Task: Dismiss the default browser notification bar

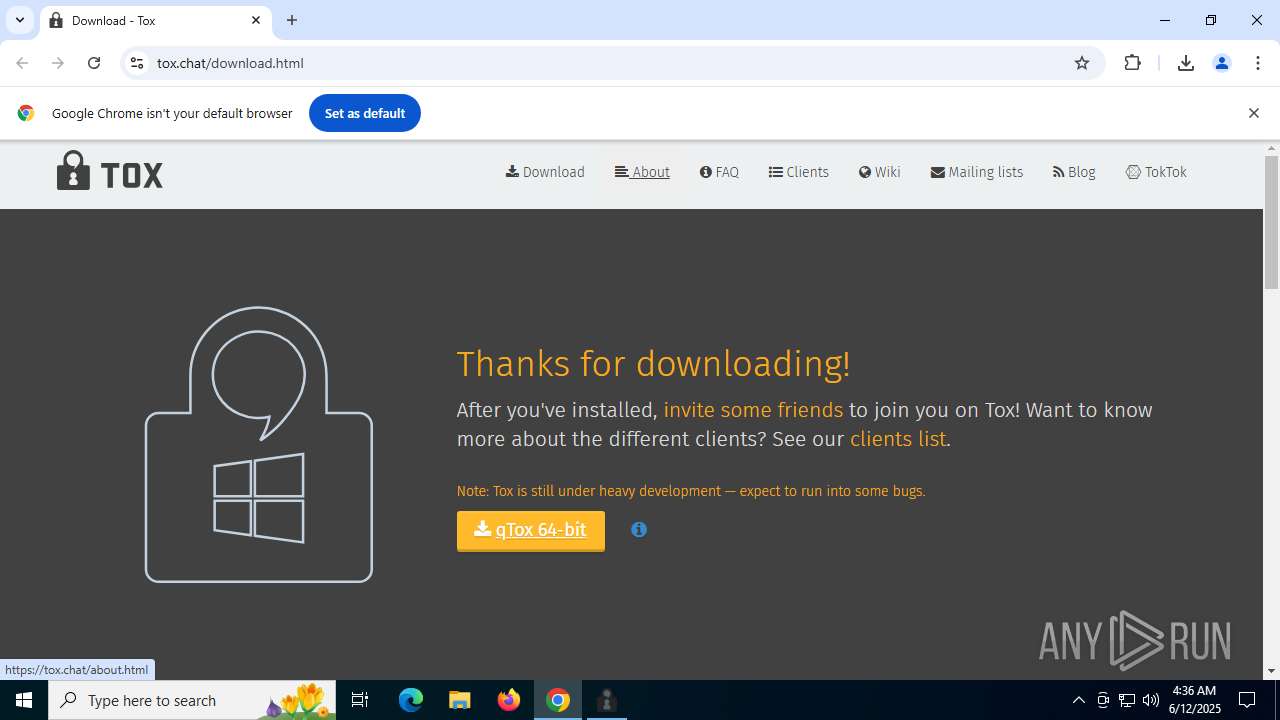Action: coord(1253,113)
